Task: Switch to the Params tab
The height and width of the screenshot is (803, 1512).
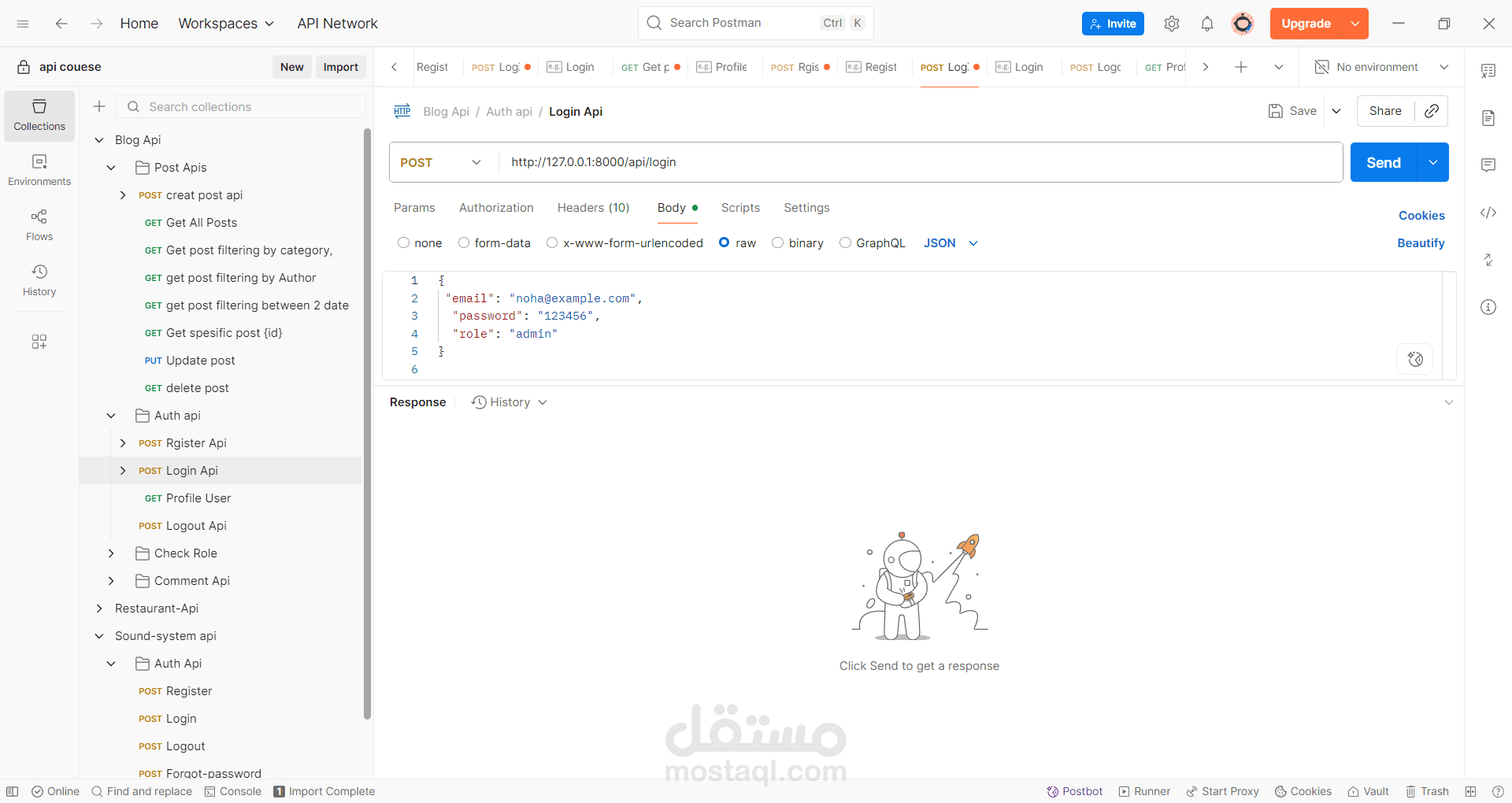Action: pyautogui.click(x=414, y=208)
